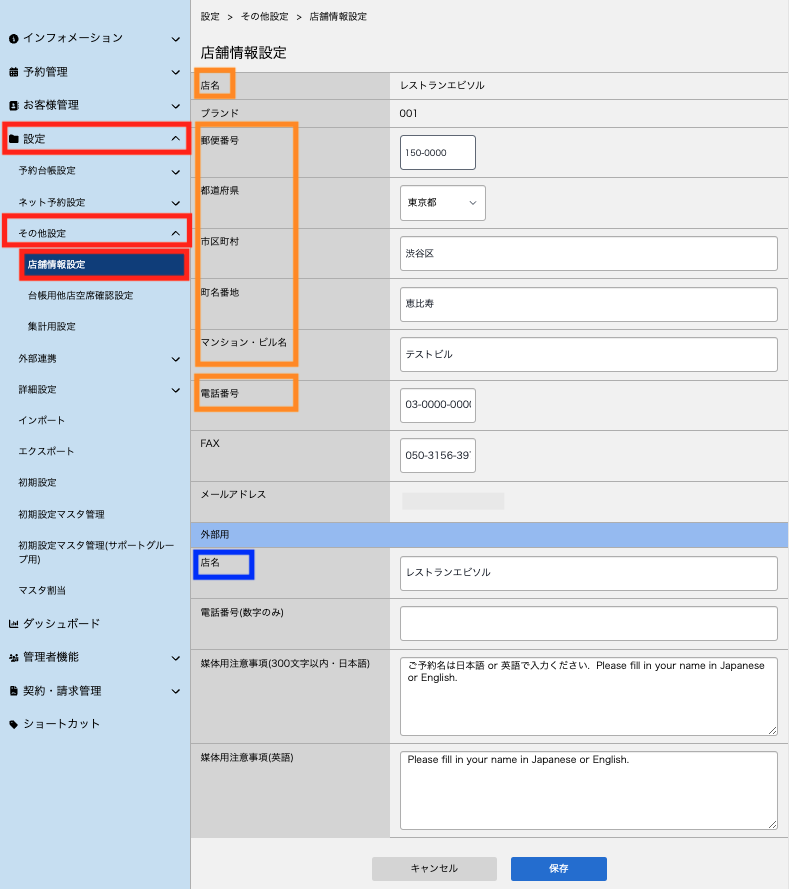Expand the インフォメーション chevron

click(x=176, y=39)
